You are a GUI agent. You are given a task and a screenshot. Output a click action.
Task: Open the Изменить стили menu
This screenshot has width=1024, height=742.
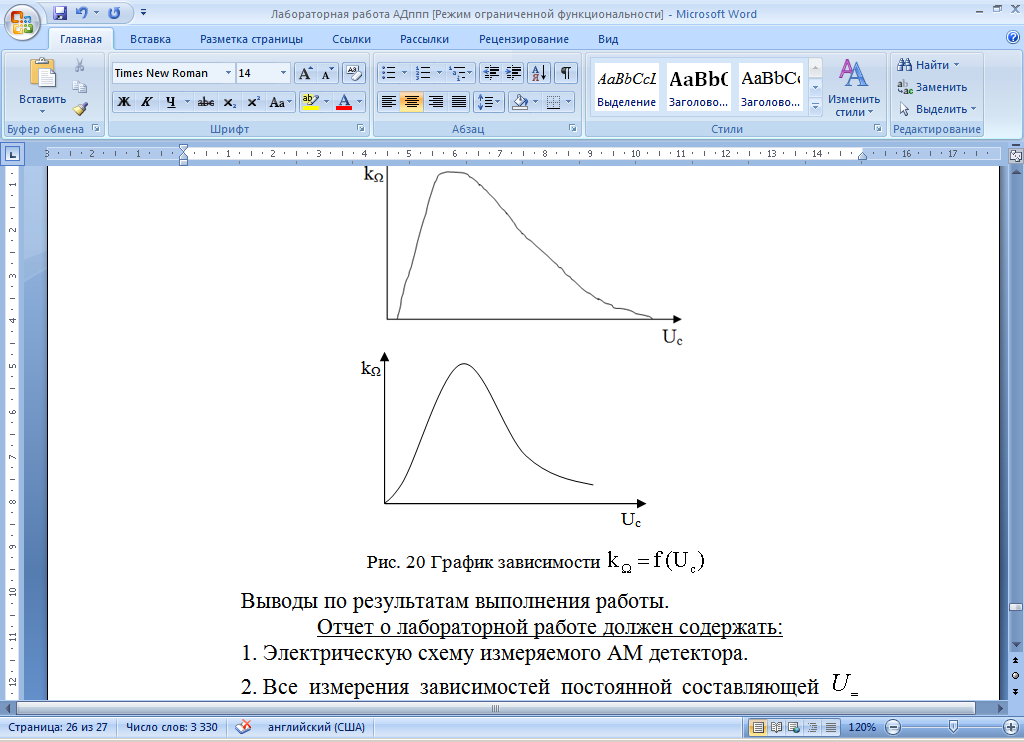(x=854, y=88)
